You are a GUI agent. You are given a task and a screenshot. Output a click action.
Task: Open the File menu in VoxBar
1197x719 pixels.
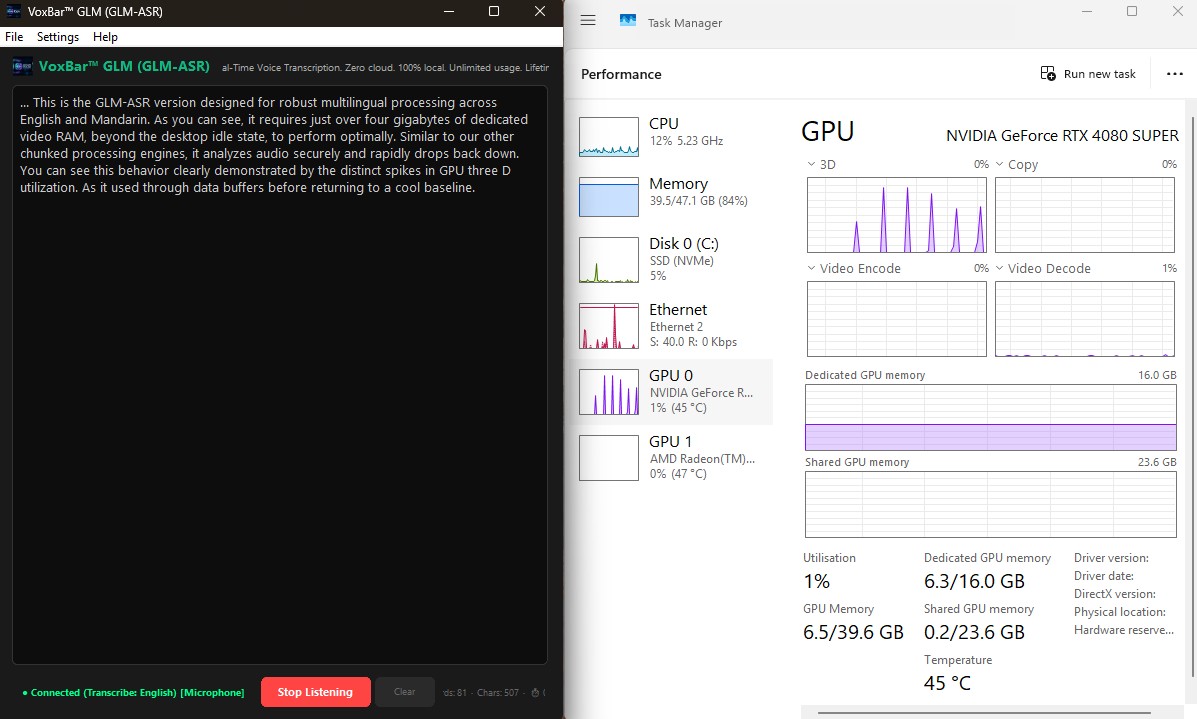14,36
